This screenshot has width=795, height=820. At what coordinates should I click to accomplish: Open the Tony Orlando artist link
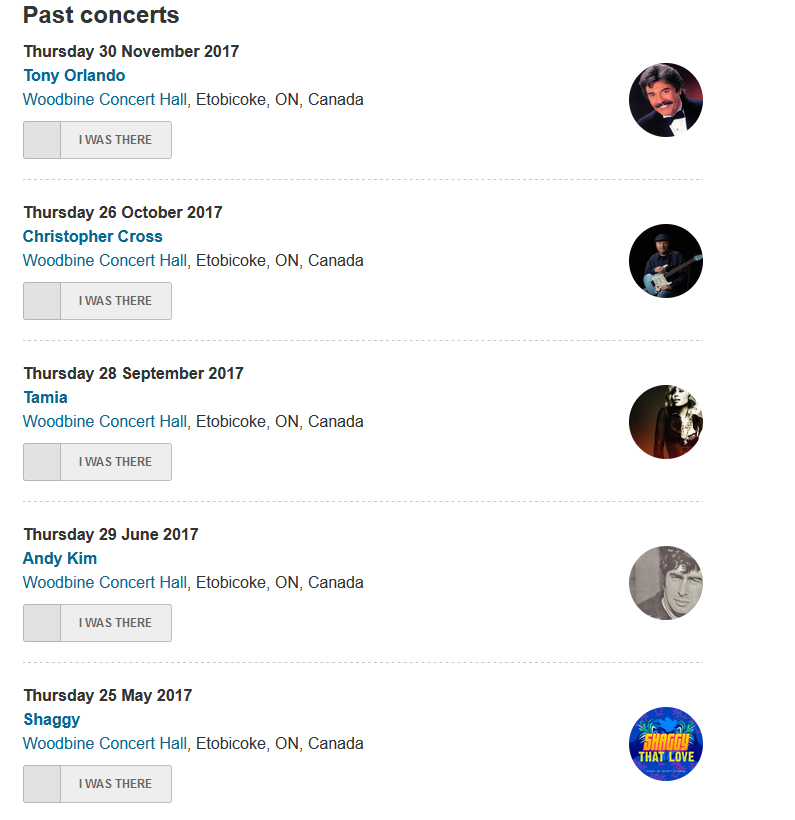click(74, 76)
